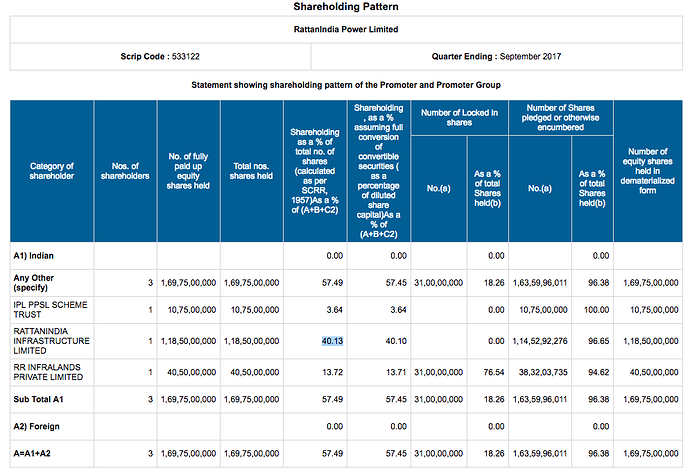690x471 pixels.
Task: Click 100.00 pledged percent in IPL PPSL row
Action: click(x=596, y=310)
